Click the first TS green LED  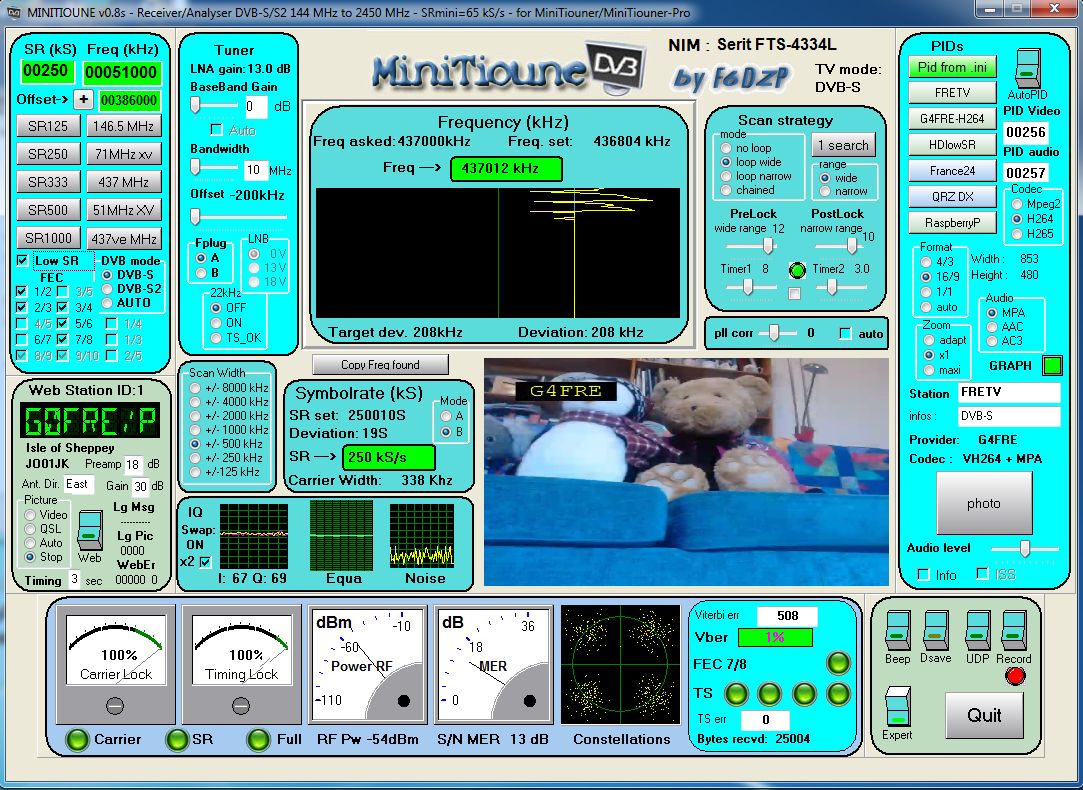tap(736, 693)
